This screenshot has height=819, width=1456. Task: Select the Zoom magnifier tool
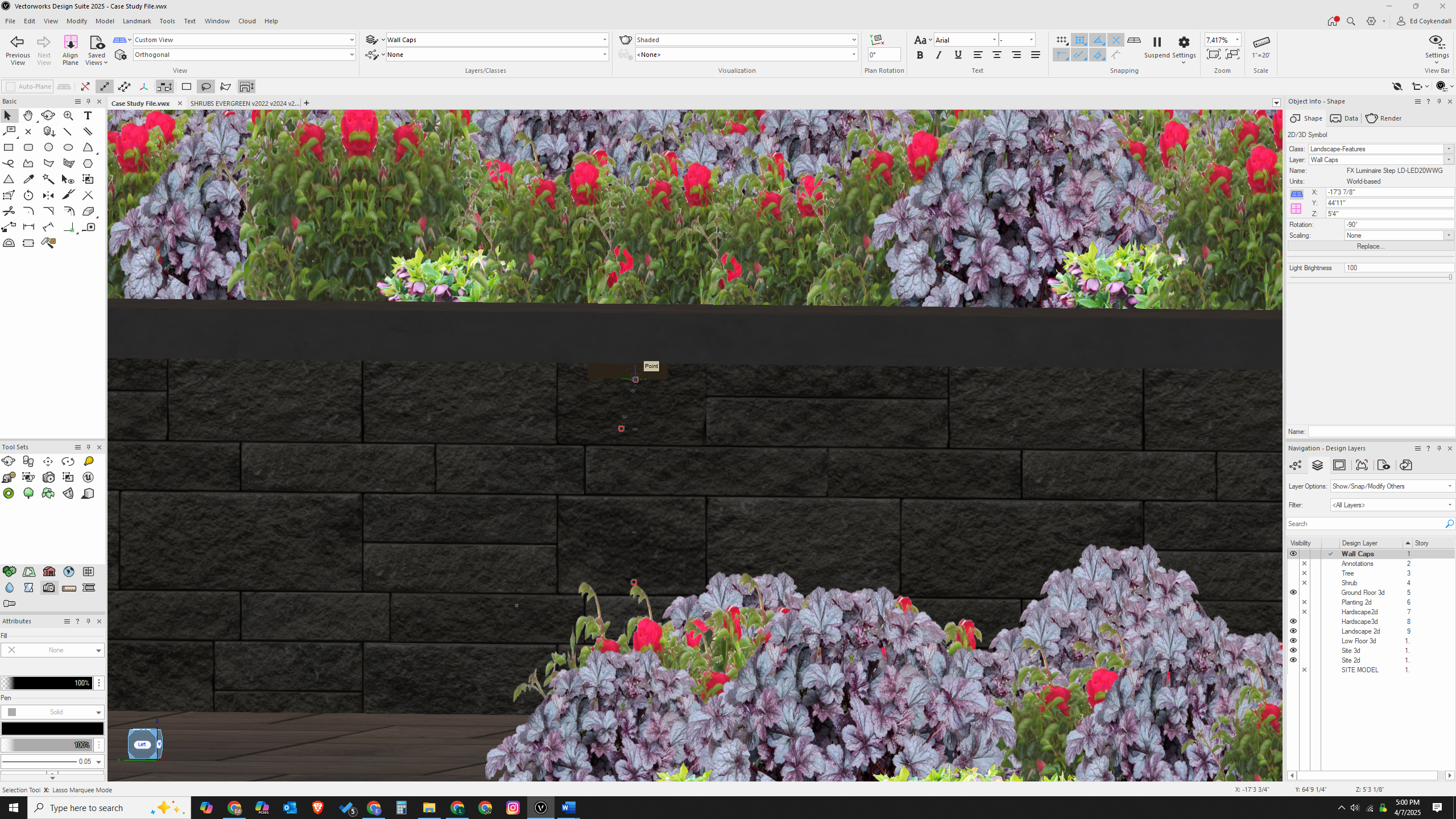pos(68,115)
